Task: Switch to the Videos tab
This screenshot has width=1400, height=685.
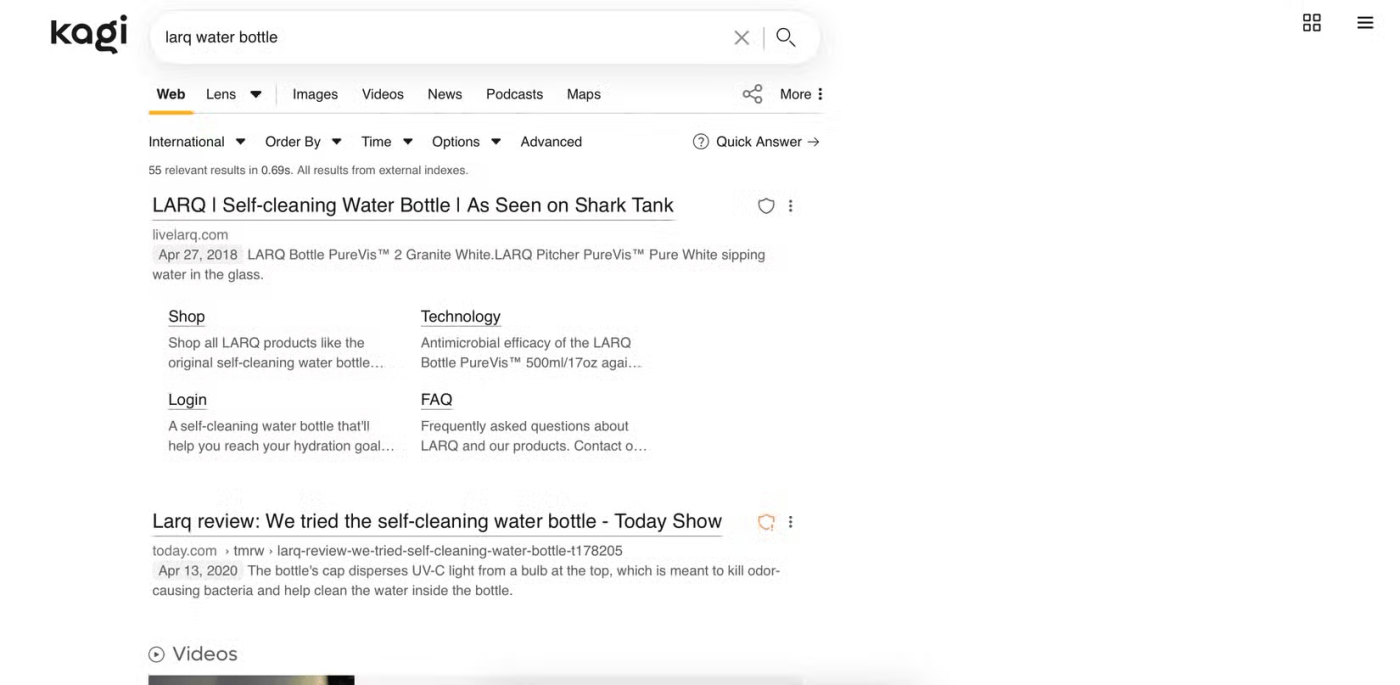Action: [383, 94]
